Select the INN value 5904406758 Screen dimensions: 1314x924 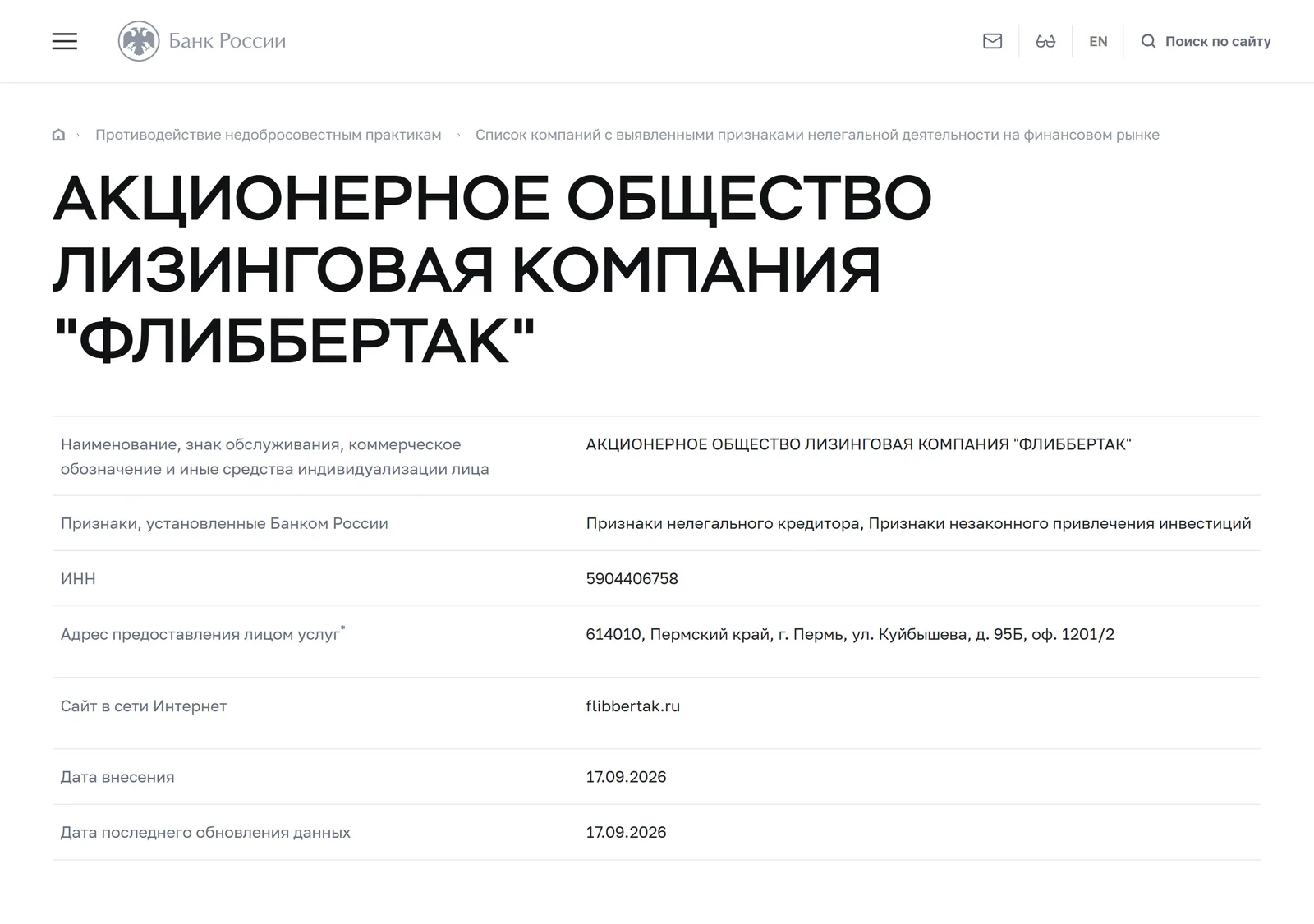(x=632, y=578)
